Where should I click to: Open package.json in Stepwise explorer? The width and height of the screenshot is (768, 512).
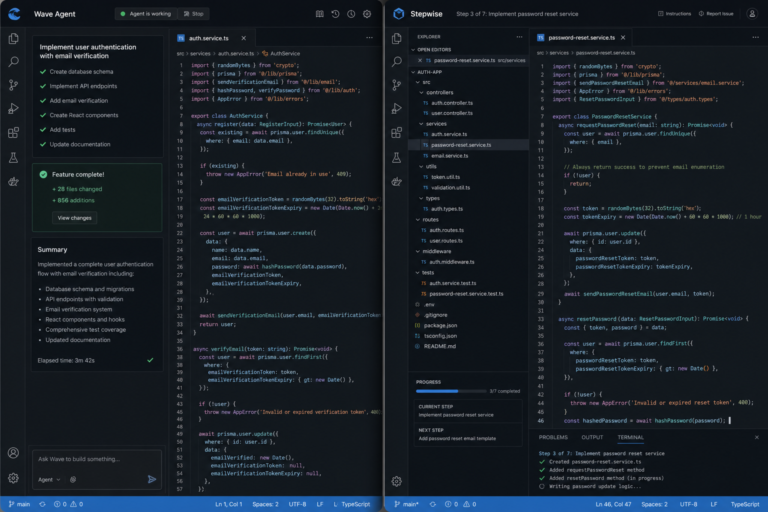coord(440,325)
